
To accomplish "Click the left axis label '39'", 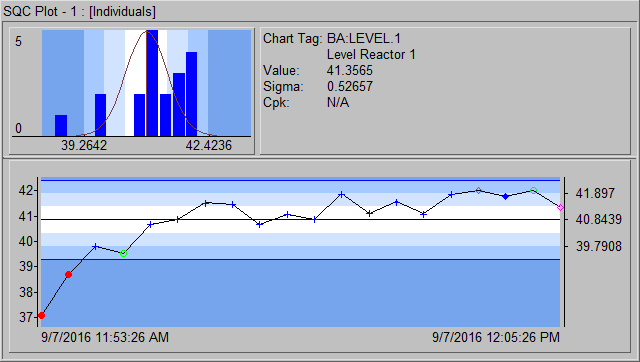I will point(26,267).
